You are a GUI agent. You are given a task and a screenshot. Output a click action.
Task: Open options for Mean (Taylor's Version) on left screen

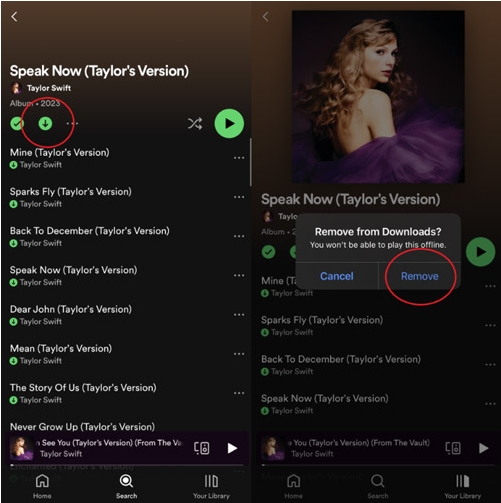pyautogui.click(x=239, y=354)
